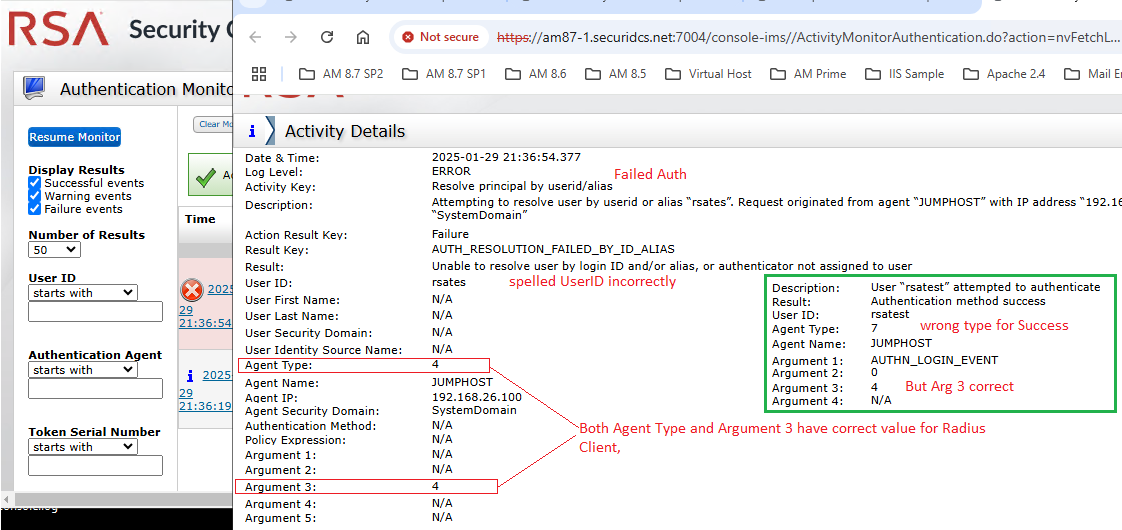Click the SystemDomain Agent Security Domain value
This screenshot has width=1122, height=530.
[x=474, y=411]
